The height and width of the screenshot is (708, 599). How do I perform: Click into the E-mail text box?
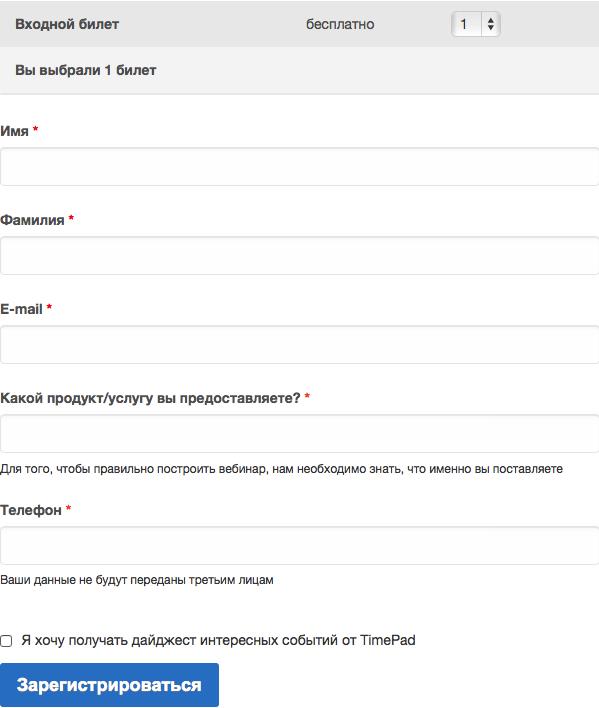tap(300, 345)
